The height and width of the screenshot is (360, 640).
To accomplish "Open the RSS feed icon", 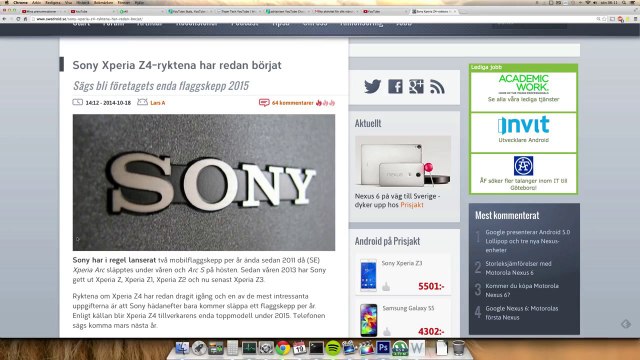I will coord(437,87).
